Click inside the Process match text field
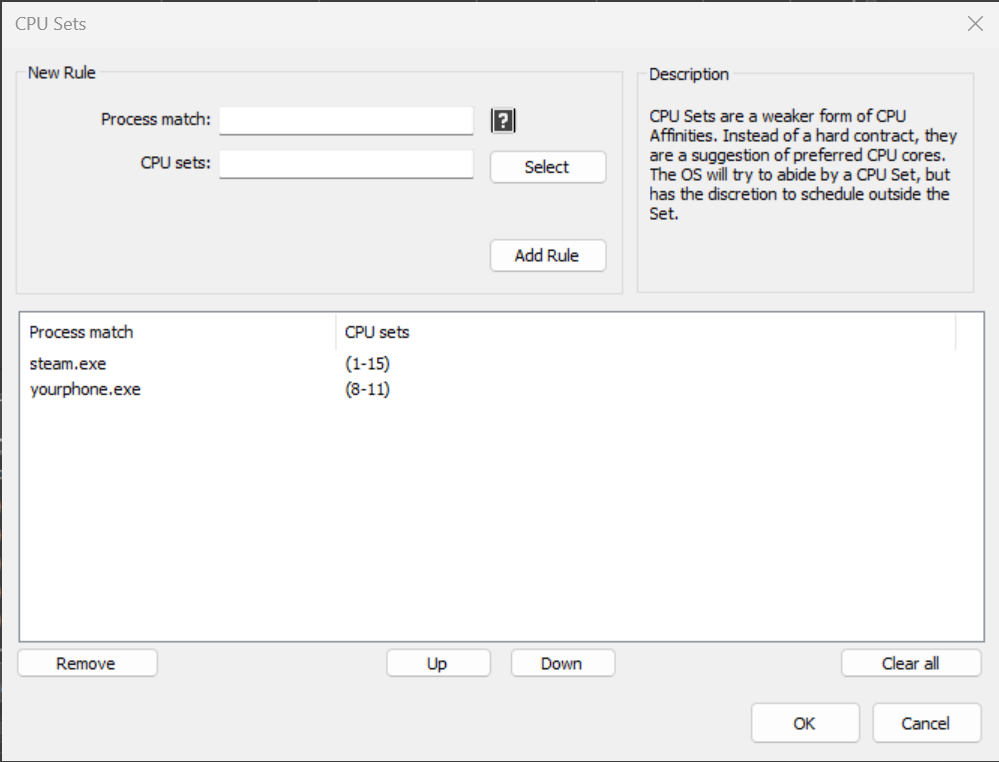 tap(345, 120)
